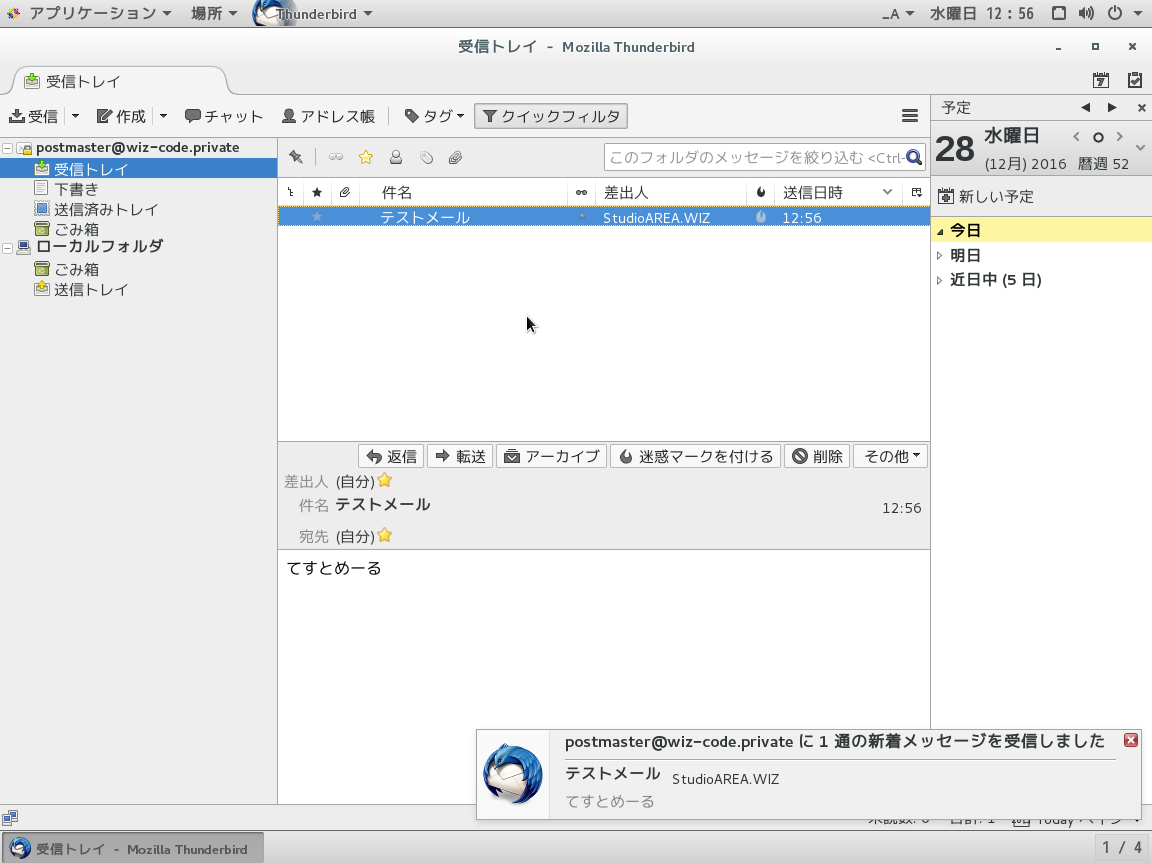Sort by the attachment column header
Screen dimensions: 1152x864
[x=345, y=192]
